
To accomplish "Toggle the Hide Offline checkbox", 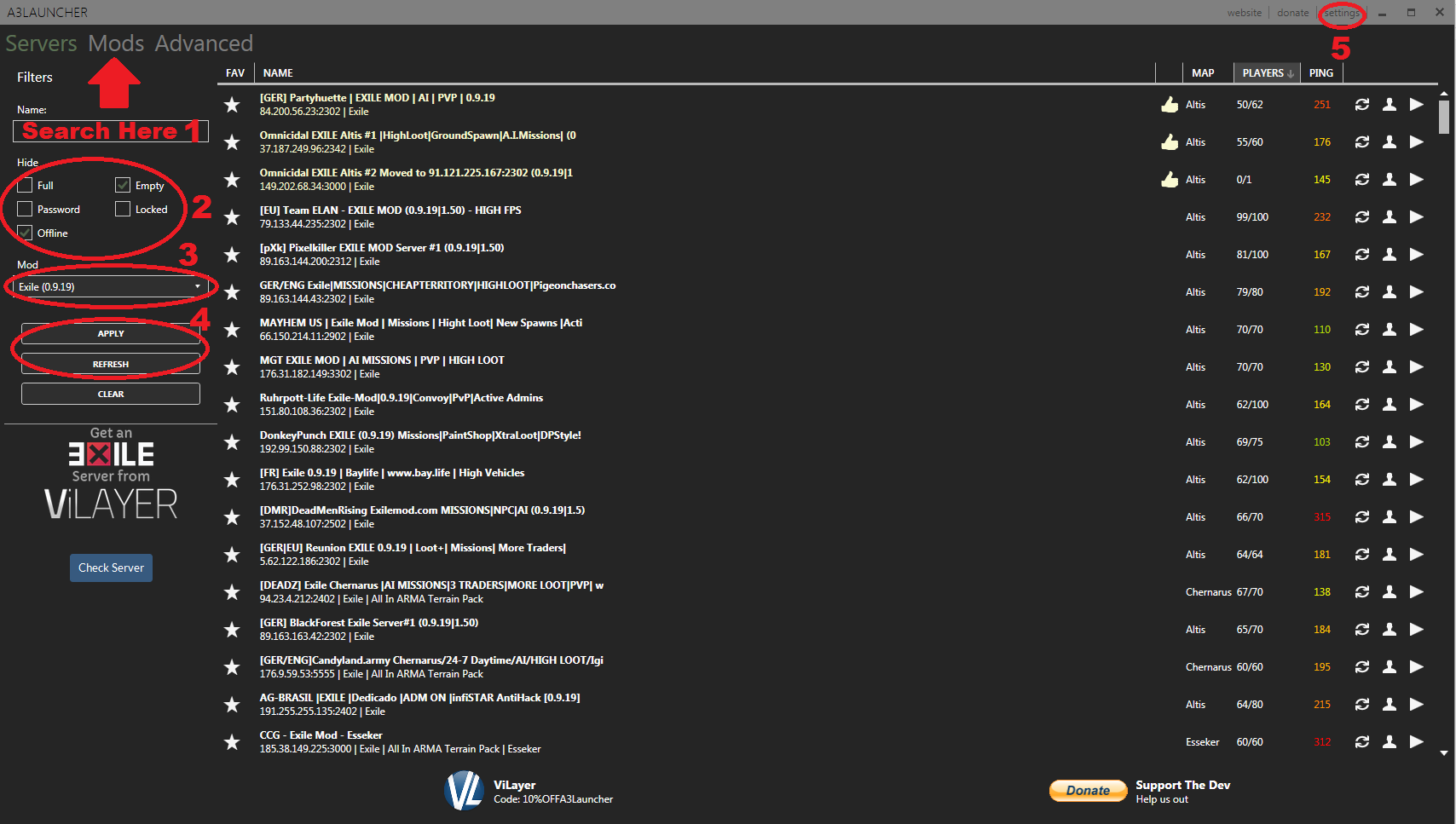I will click(x=25, y=233).
